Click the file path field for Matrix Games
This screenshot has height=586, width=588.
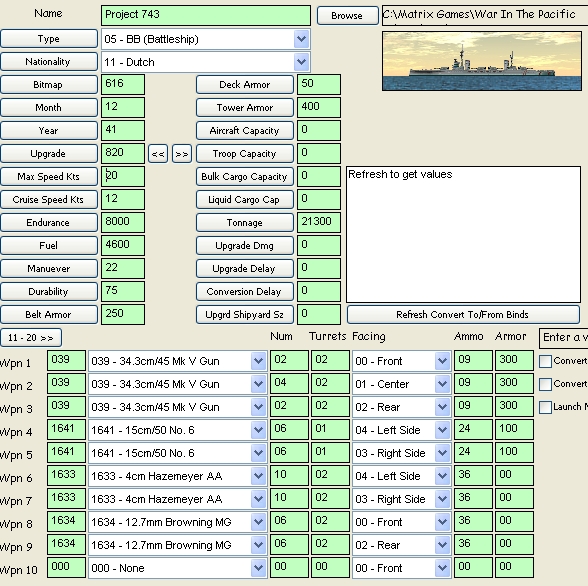(485, 15)
